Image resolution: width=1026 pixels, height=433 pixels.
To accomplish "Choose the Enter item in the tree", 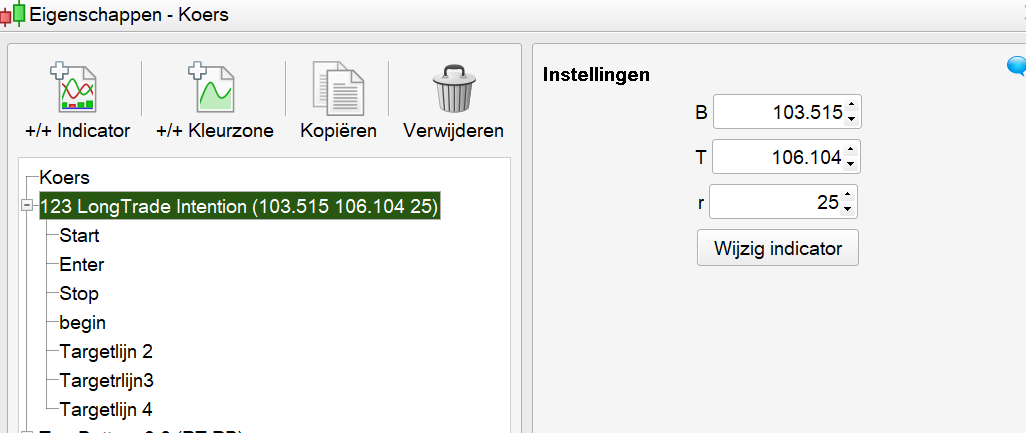I will pyautogui.click(x=82, y=265).
